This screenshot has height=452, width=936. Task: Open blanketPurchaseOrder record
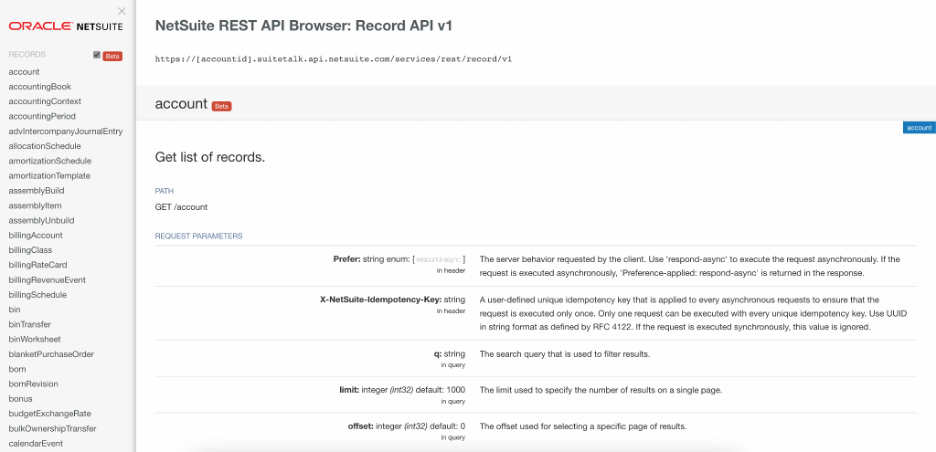pos(51,354)
